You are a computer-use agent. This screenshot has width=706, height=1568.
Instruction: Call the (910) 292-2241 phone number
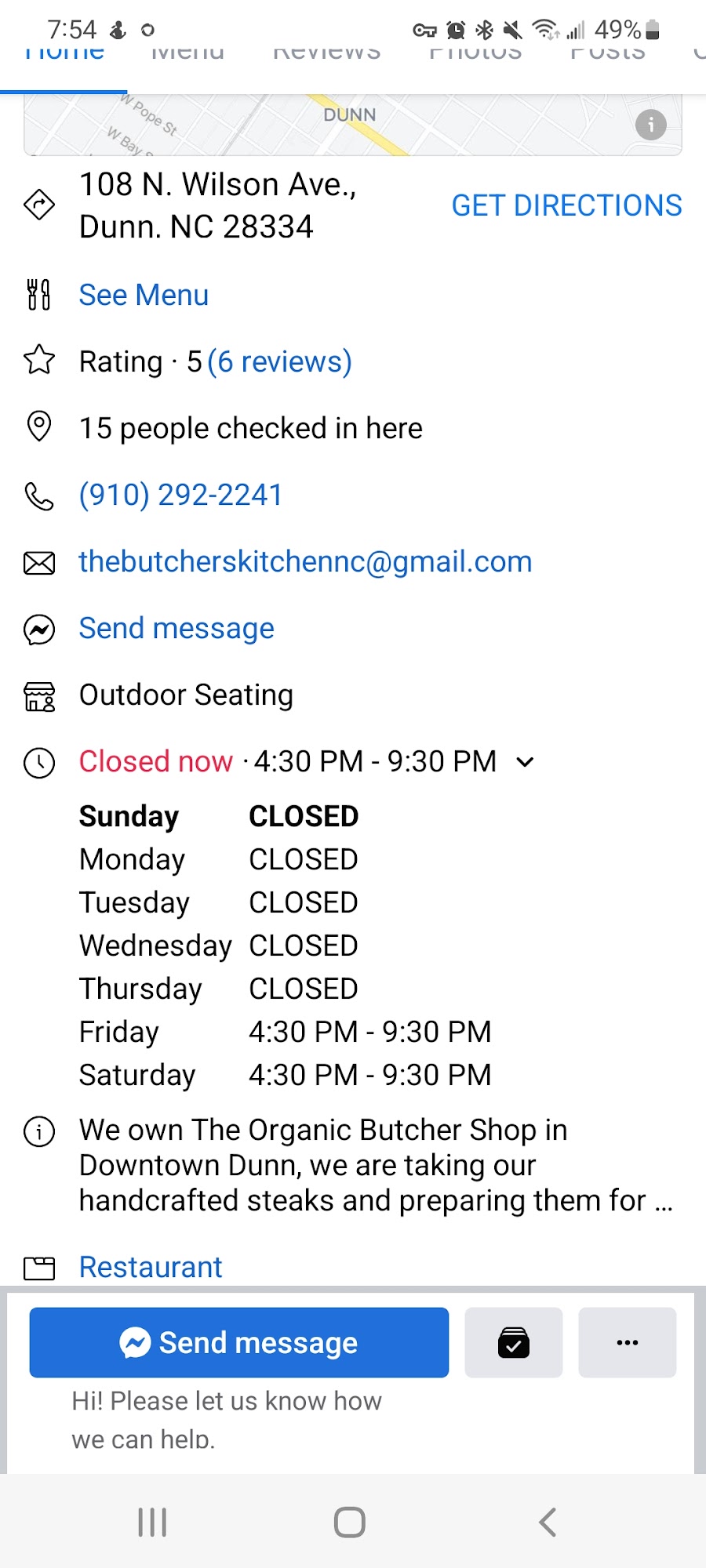point(180,495)
